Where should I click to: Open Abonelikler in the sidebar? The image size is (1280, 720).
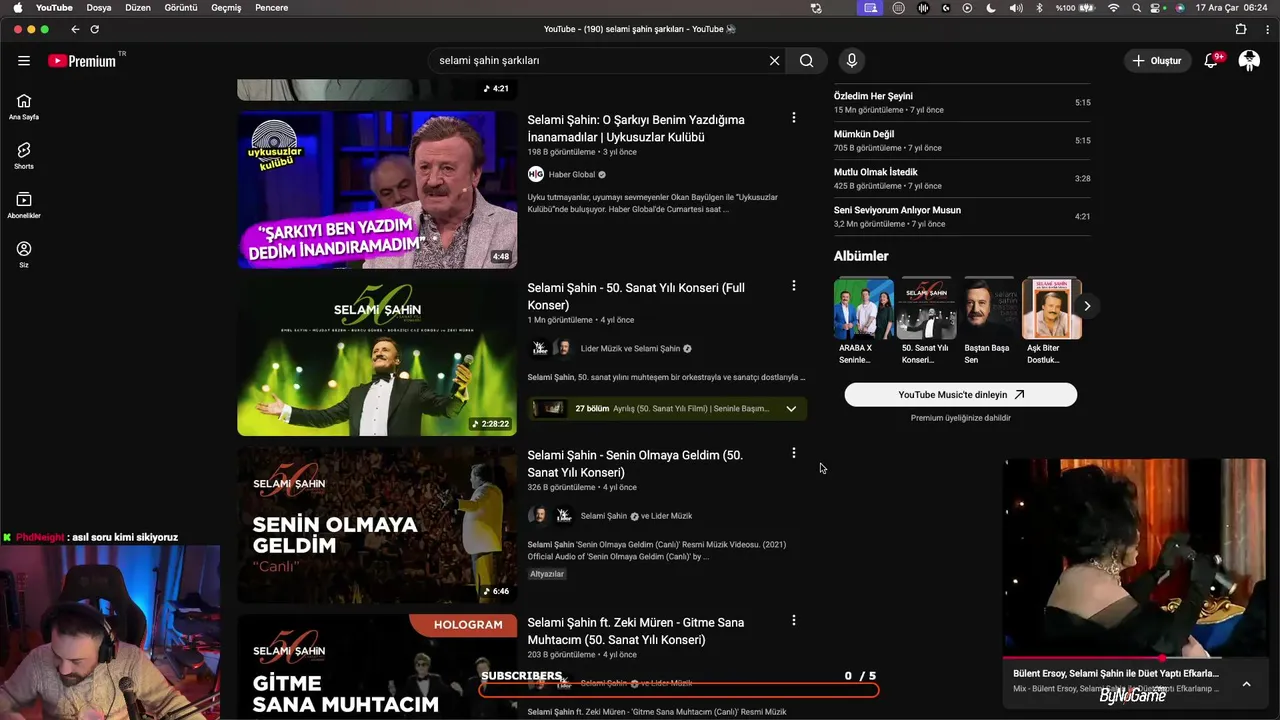pyautogui.click(x=24, y=204)
